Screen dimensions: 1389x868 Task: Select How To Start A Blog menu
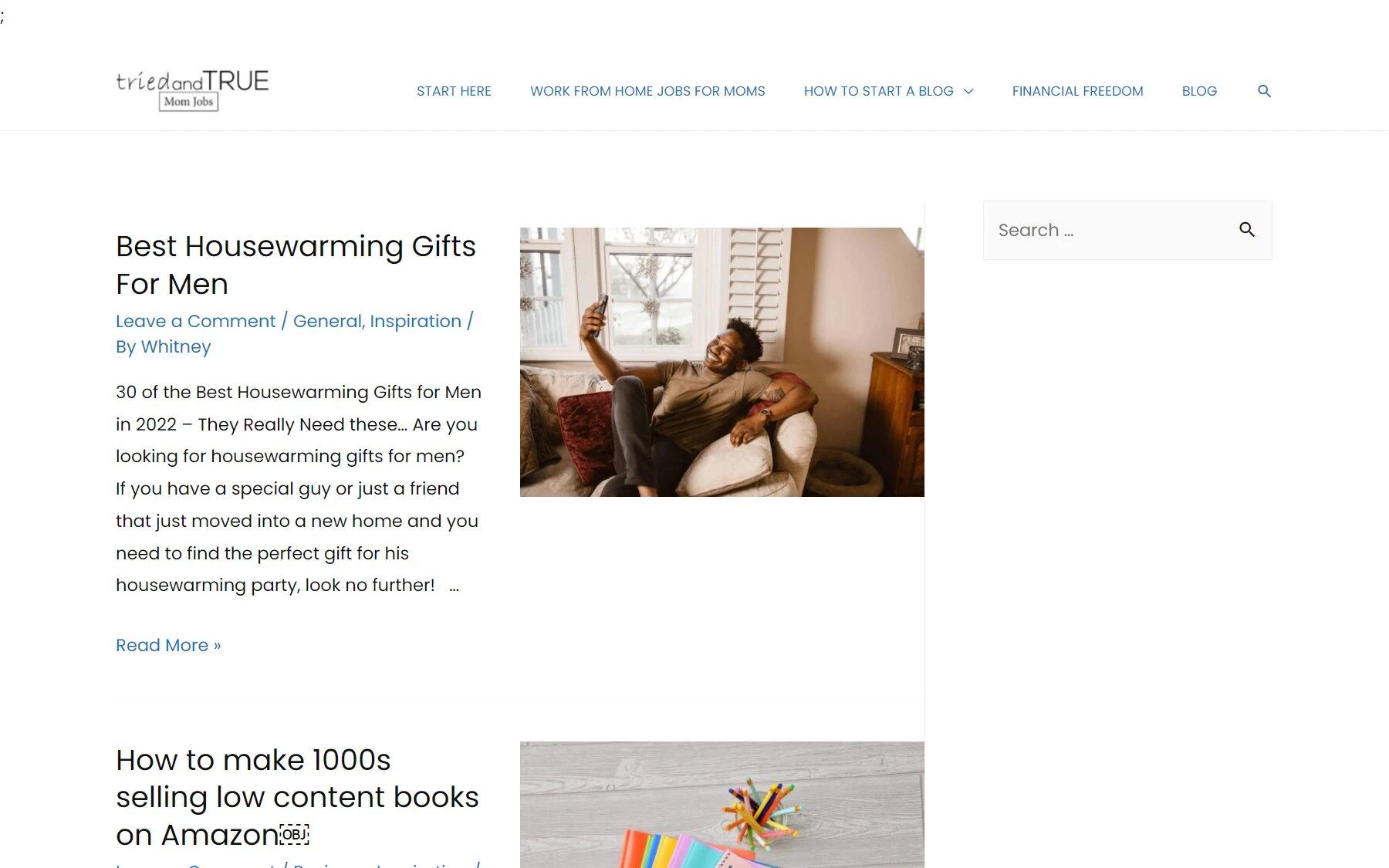click(878, 91)
